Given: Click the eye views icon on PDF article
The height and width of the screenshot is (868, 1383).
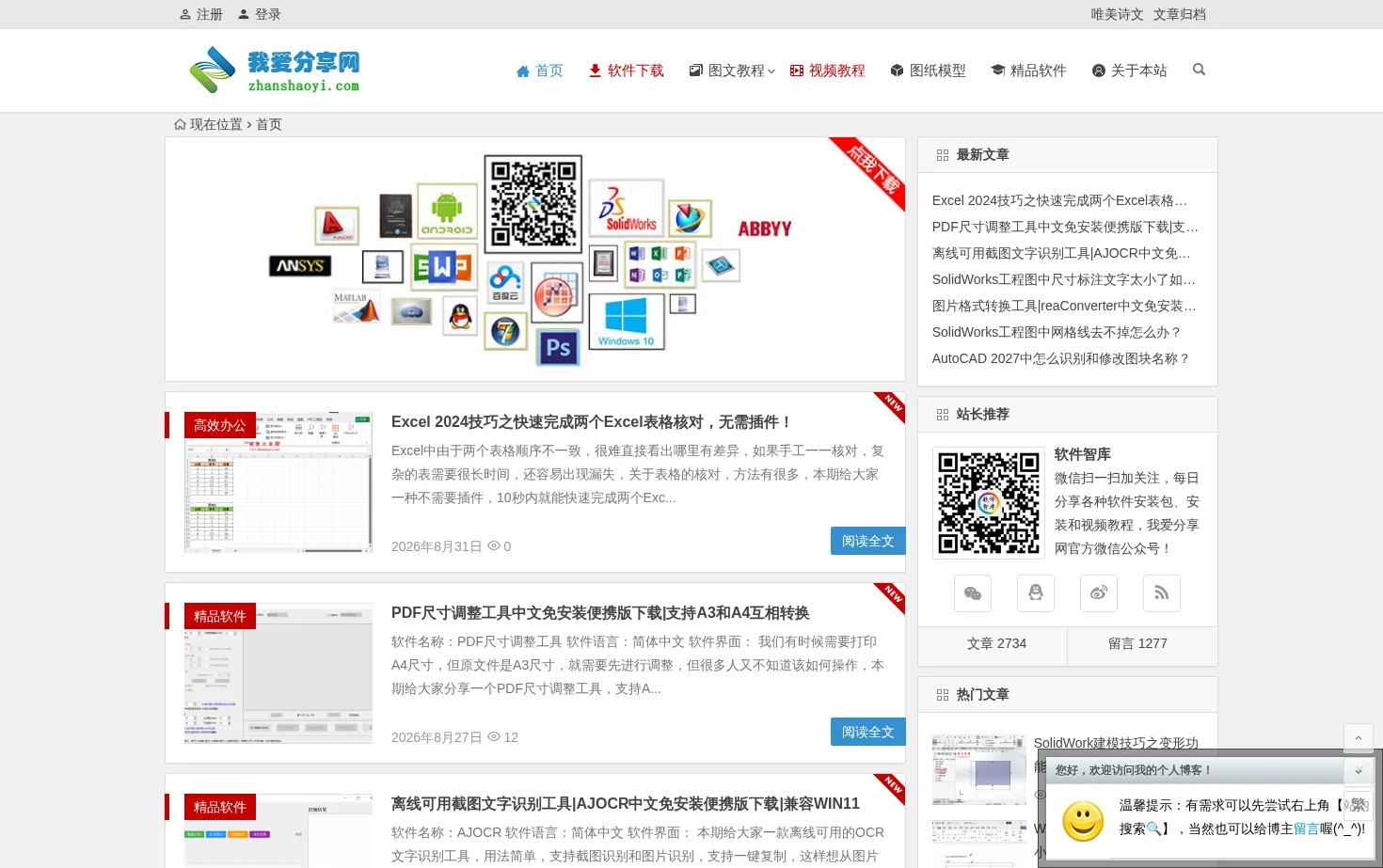Looking at the screenshot, I should (494, 736).
